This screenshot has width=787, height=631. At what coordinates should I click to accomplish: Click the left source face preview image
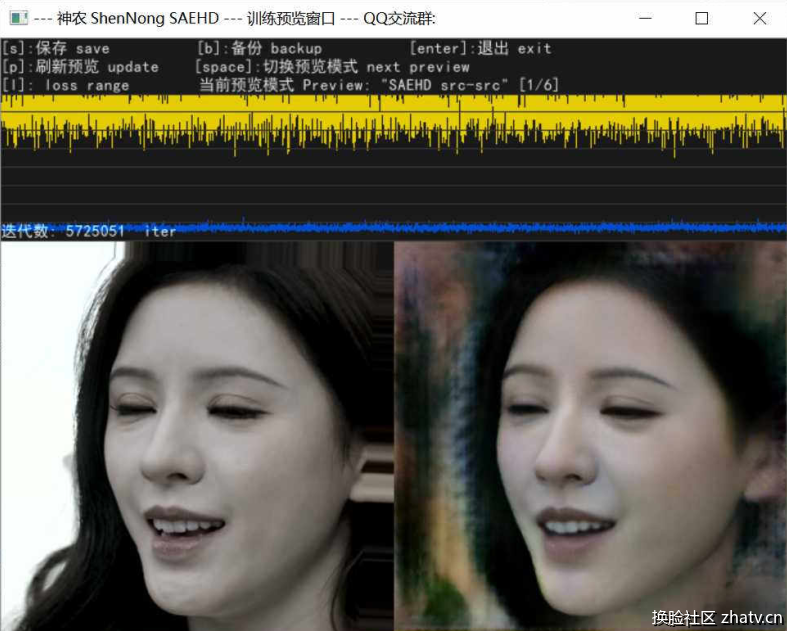pyautogui.click(x=197, y=436)
